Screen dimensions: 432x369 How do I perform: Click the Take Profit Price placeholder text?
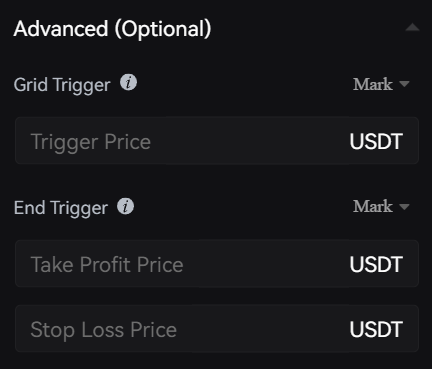107,265
